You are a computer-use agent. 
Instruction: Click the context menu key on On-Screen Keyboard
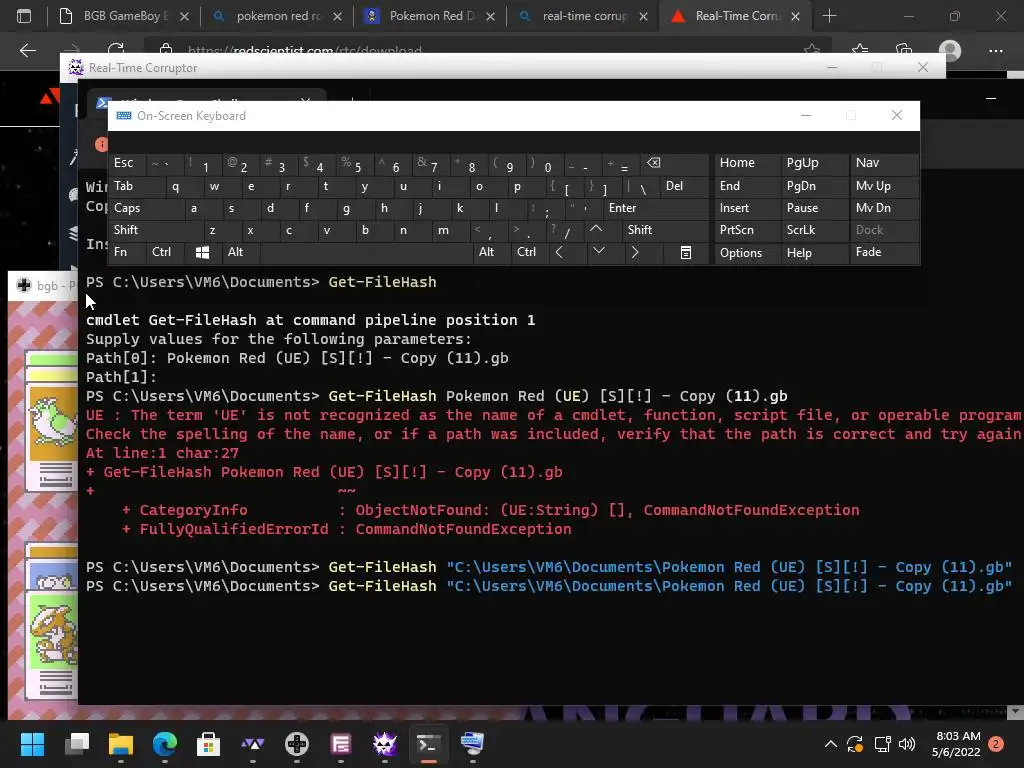pos(686,252)
